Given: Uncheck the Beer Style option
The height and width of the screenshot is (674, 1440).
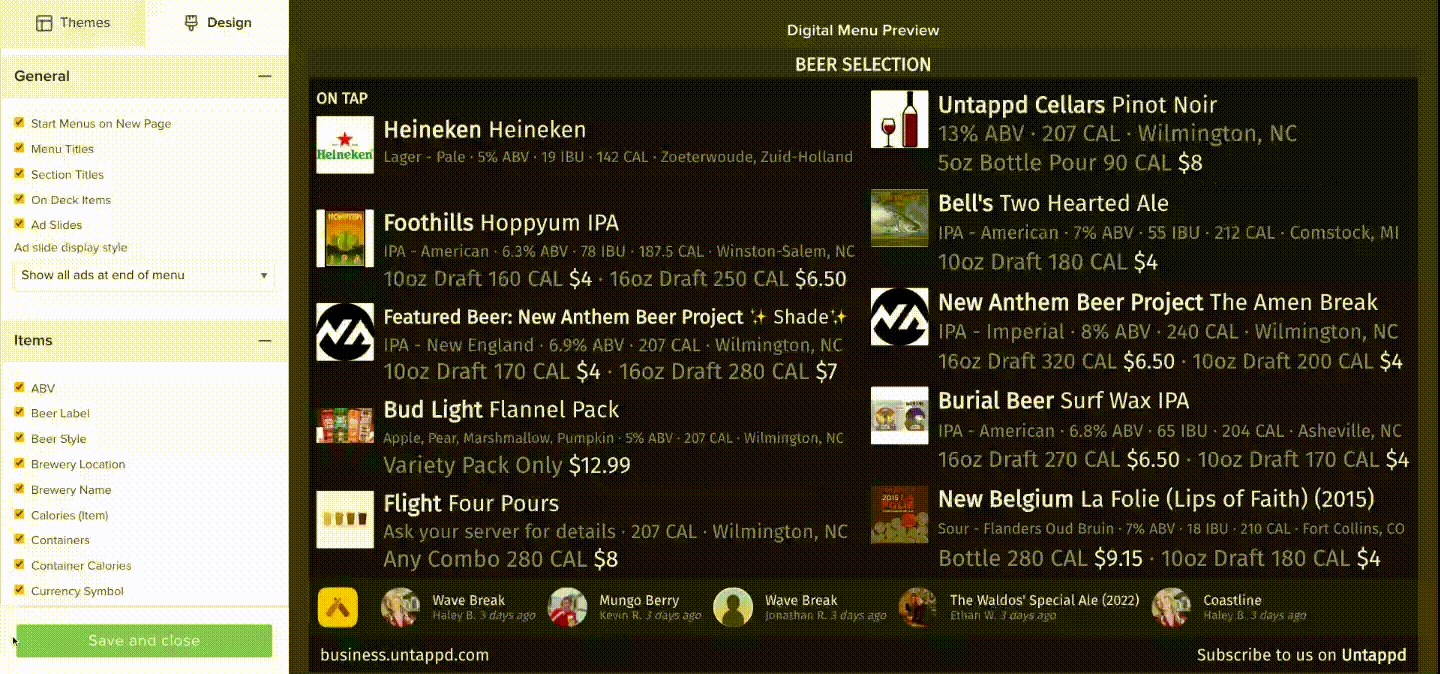Looking at the screenshot, I should tap(19, 438).
